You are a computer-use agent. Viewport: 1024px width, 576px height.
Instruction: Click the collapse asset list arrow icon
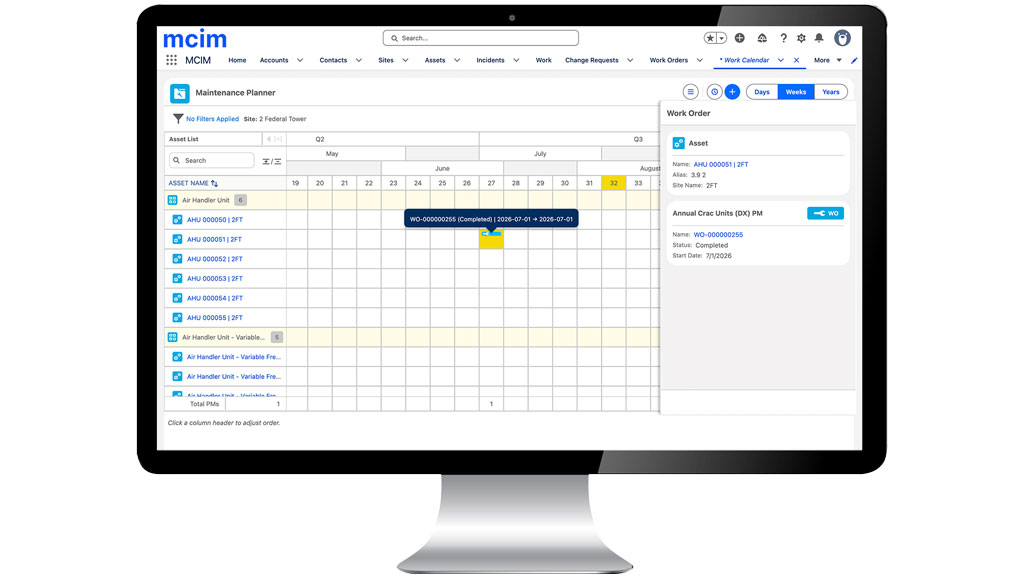click(268, 139)
